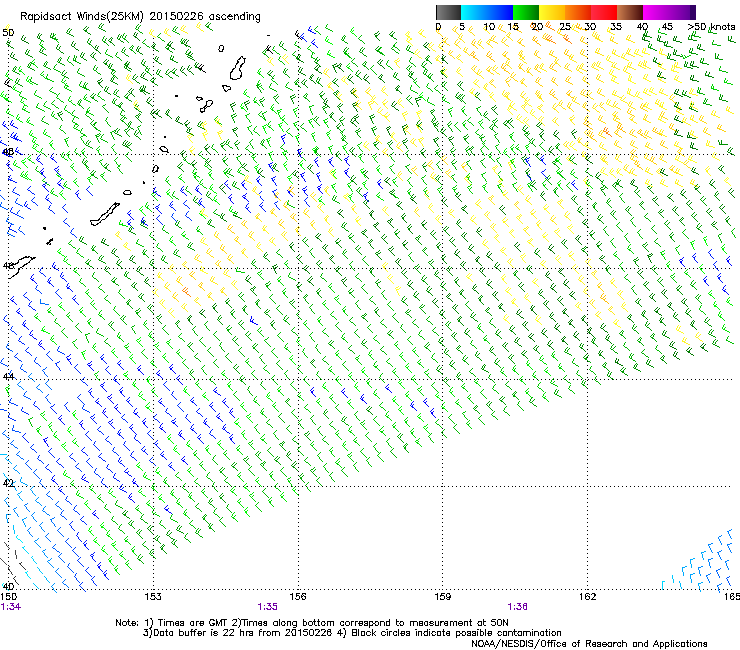Click the >50 knots legend label

(711, 27)
